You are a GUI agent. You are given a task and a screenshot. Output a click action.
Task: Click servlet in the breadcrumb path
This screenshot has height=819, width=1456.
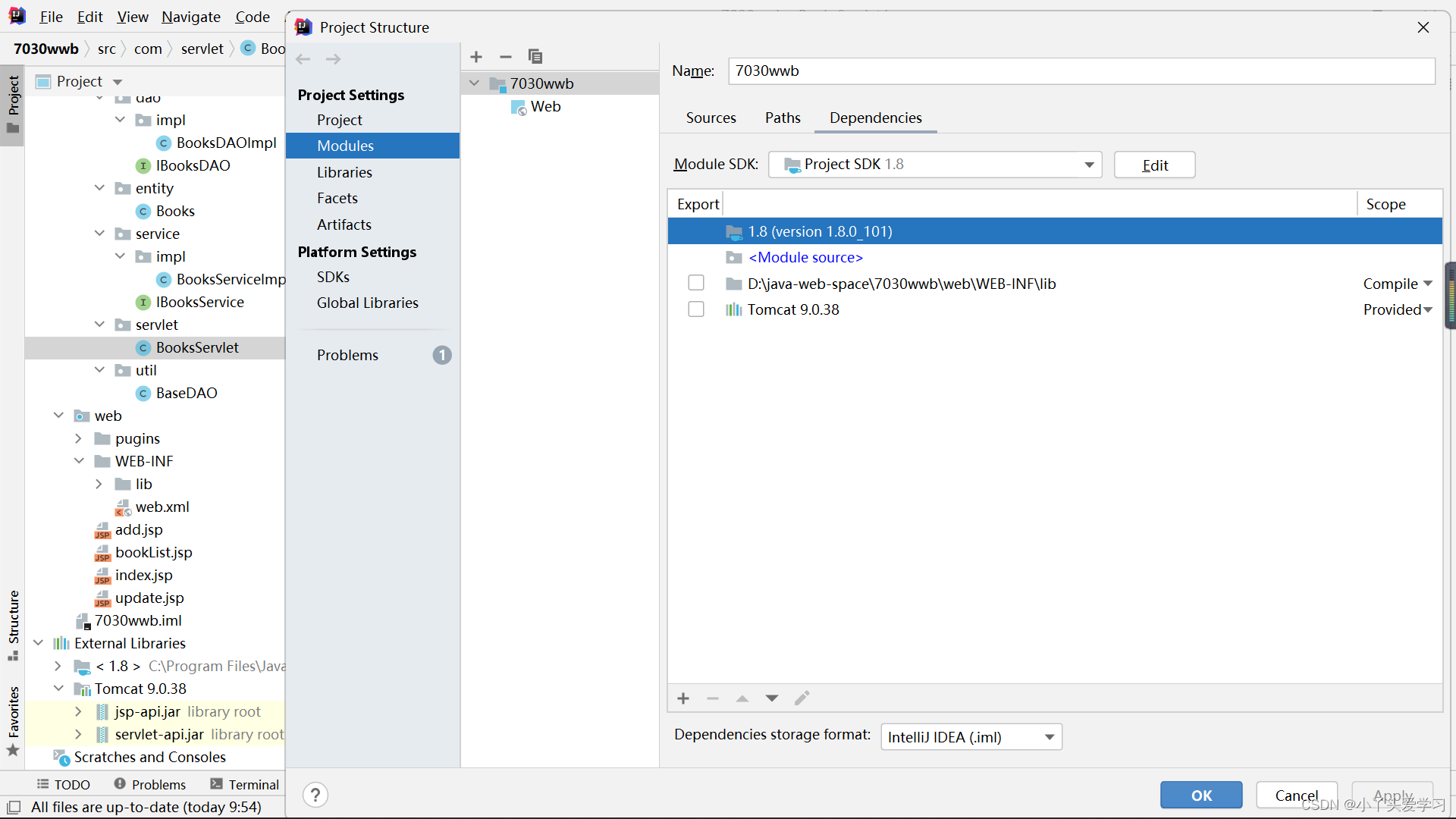click(202, 49)
